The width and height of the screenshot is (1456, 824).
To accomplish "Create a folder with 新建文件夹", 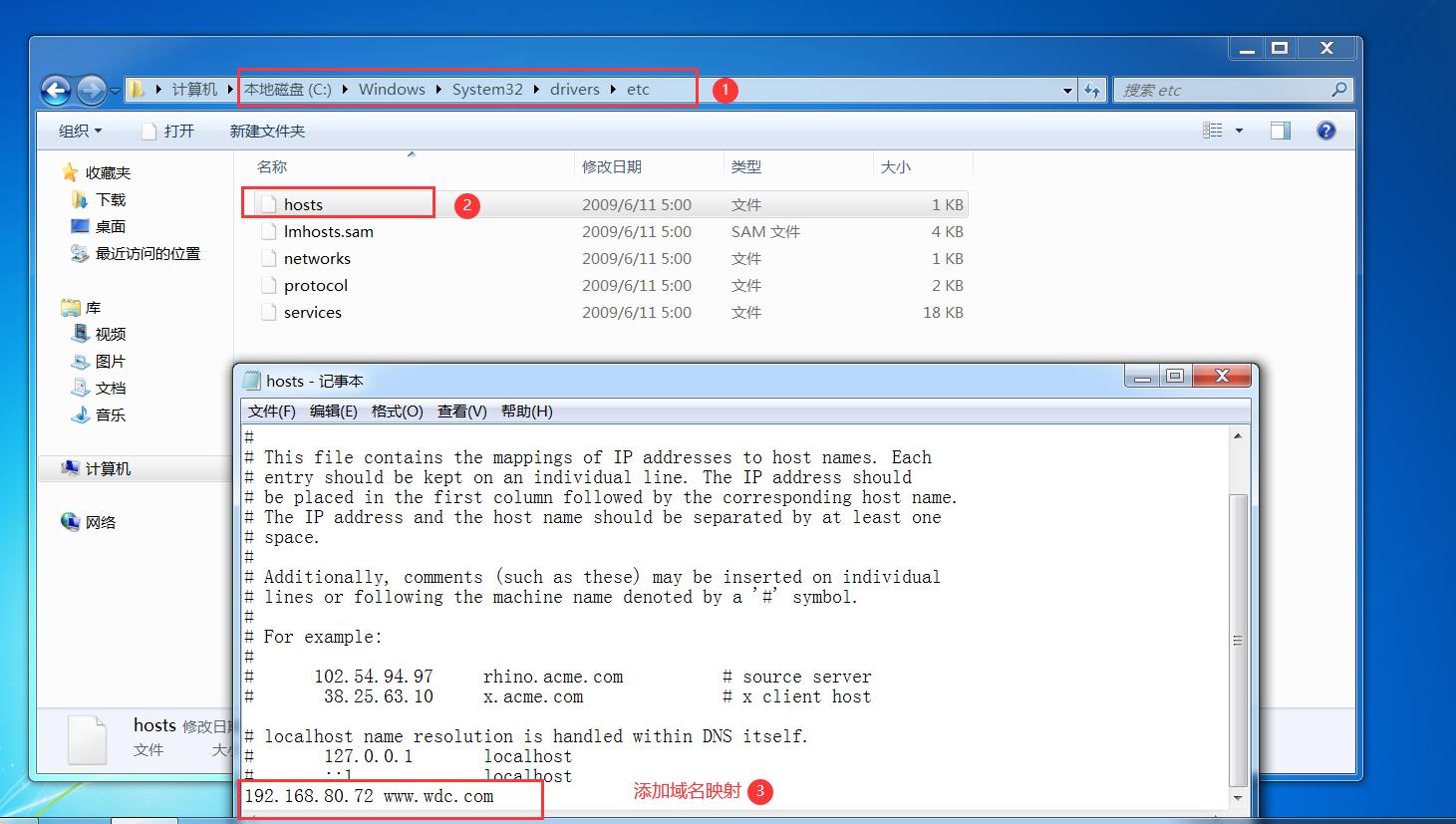I will click(267, 131).
